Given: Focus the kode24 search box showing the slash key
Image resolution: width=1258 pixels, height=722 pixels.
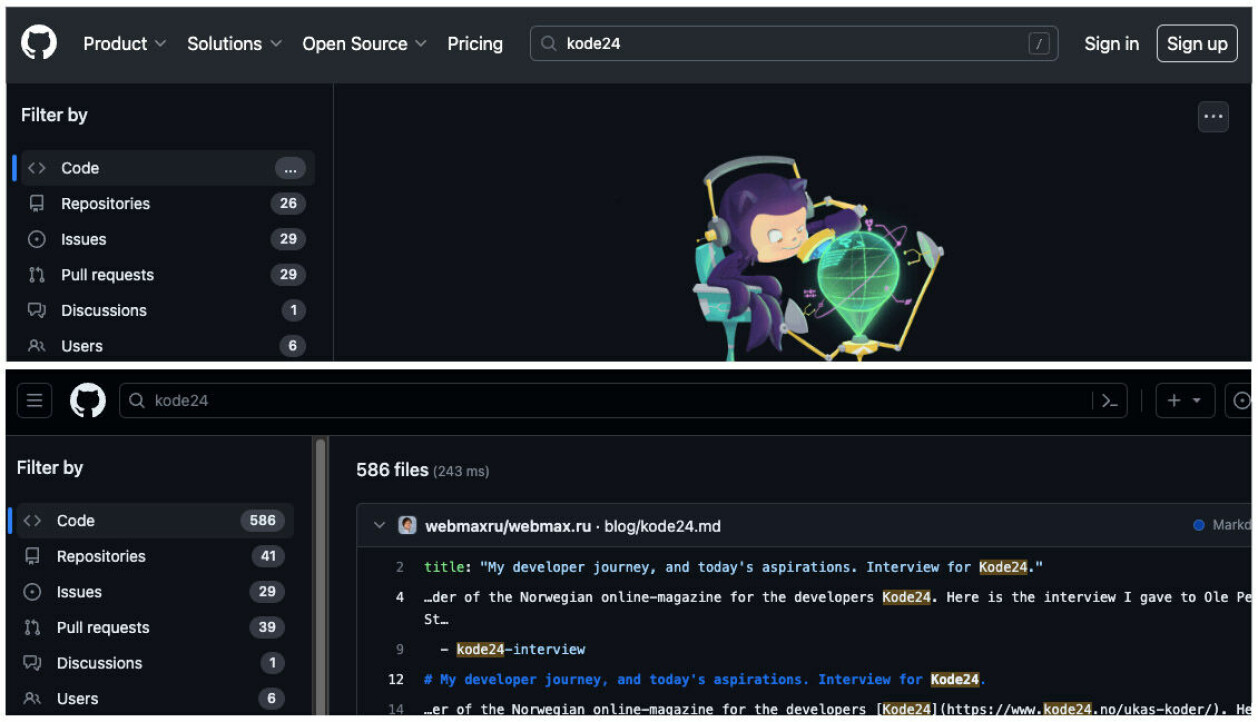Looking at the screenshot, I should [x=794, y=44].
